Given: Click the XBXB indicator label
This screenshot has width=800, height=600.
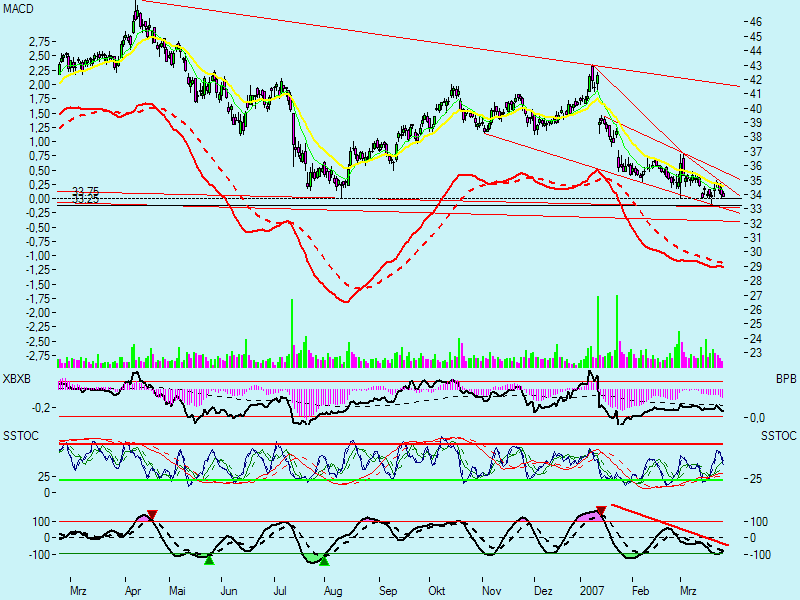Looking at the screenshot, I should tap(17, 380).
